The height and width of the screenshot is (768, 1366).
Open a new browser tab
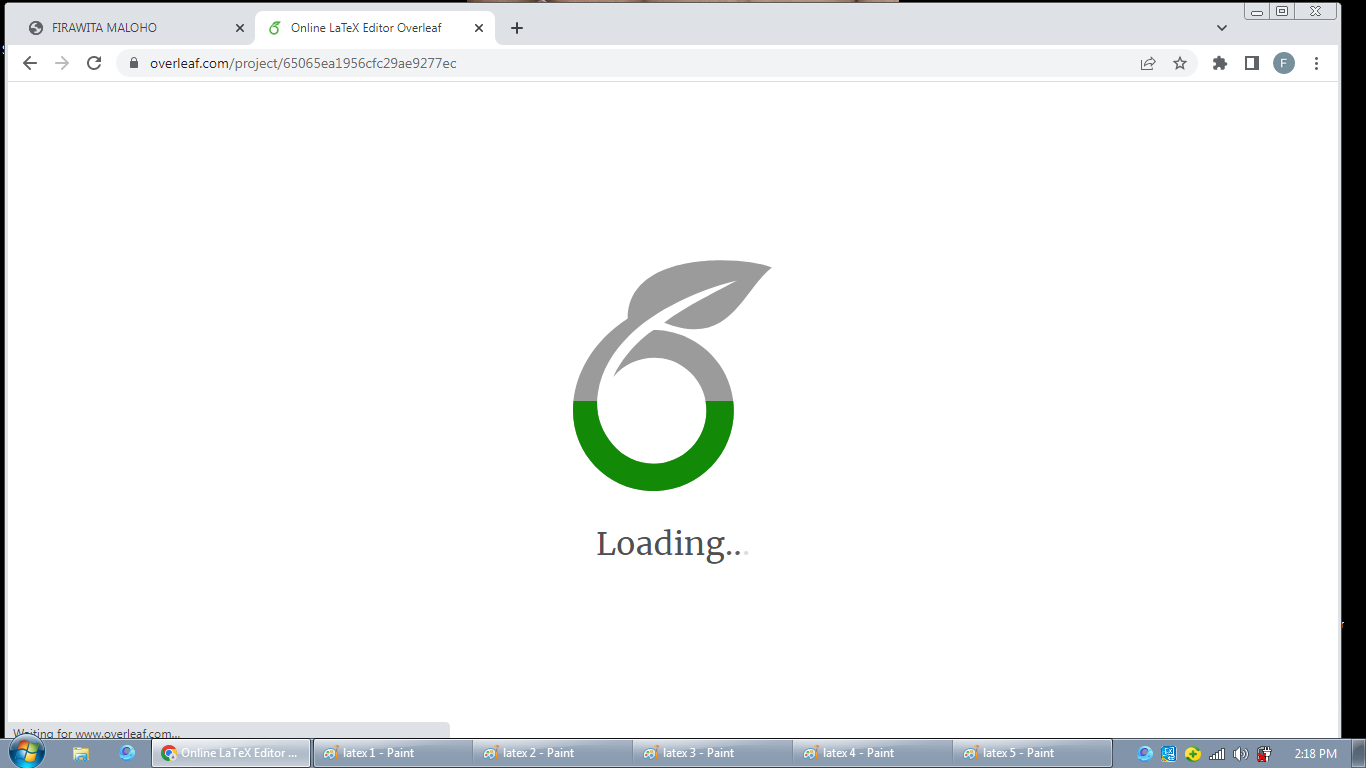click(x=516, y=28)
